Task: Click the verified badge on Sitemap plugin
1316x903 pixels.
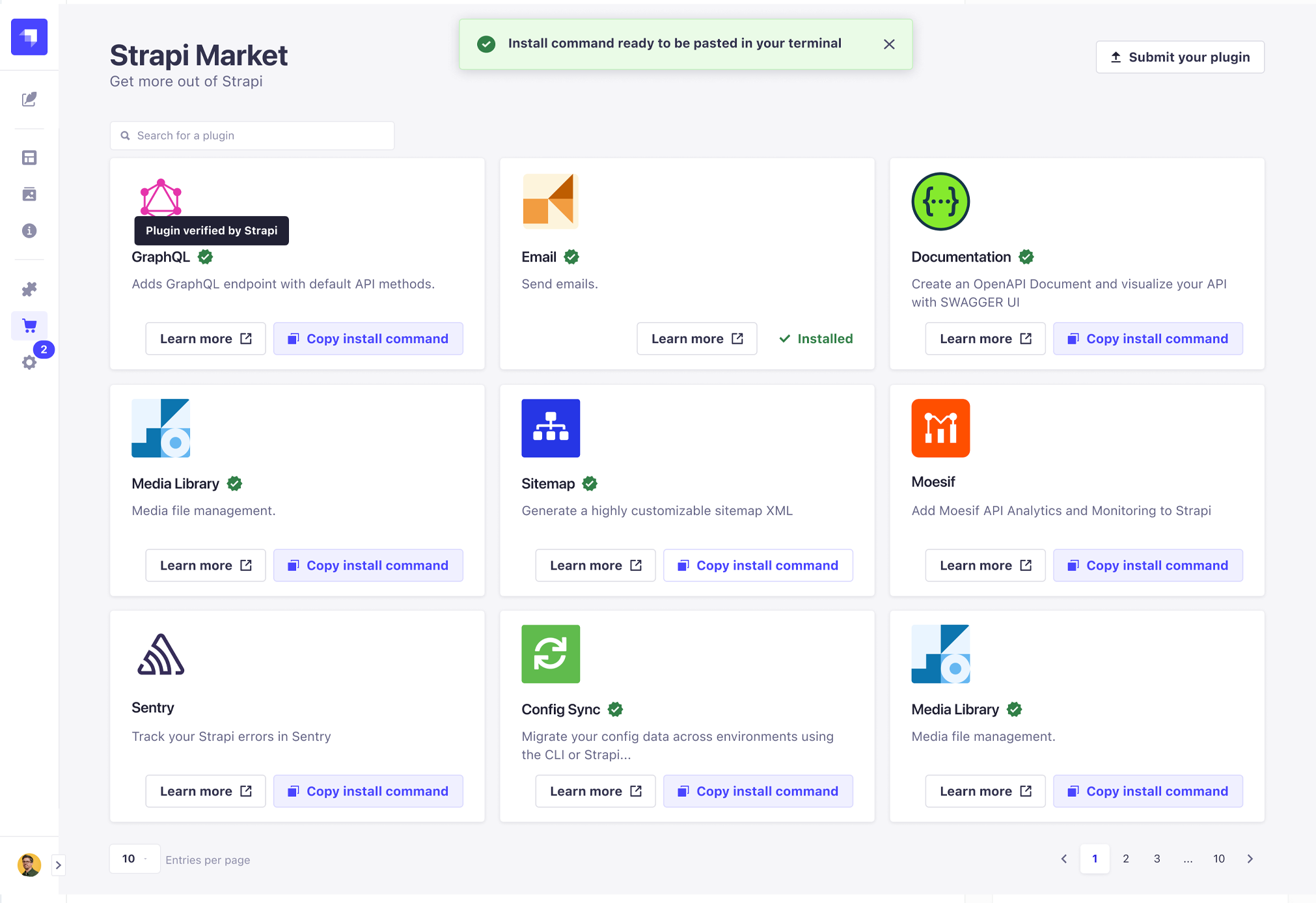Action: [x=591, y=483]
